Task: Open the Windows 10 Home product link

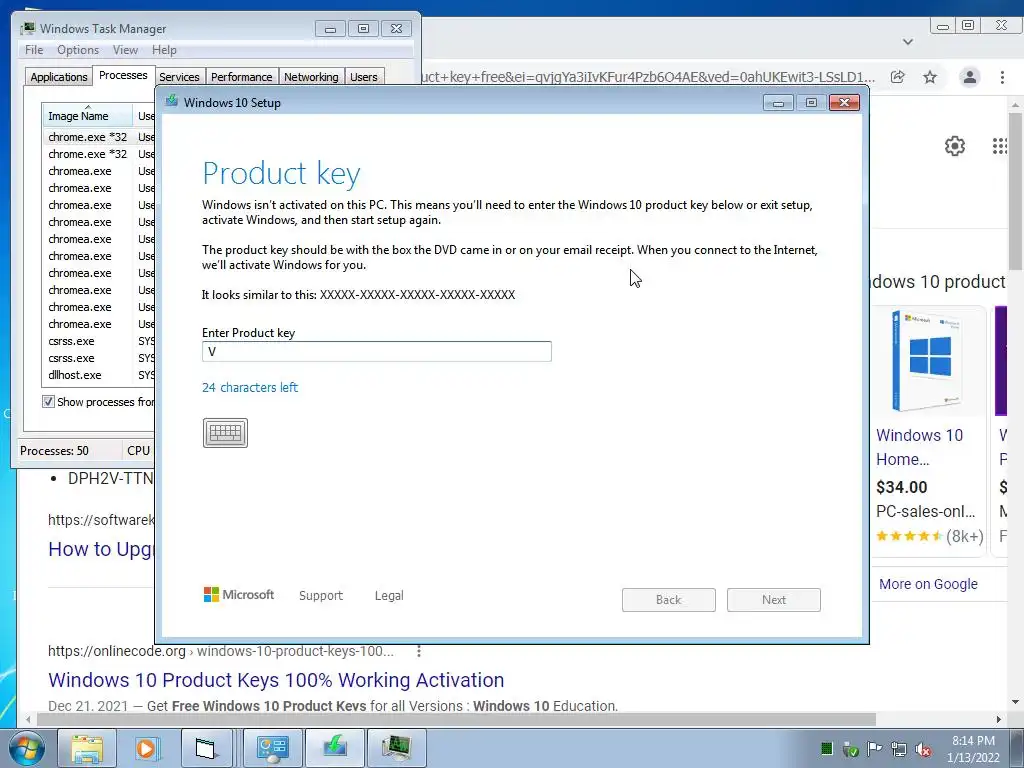Action: point(920,447)
